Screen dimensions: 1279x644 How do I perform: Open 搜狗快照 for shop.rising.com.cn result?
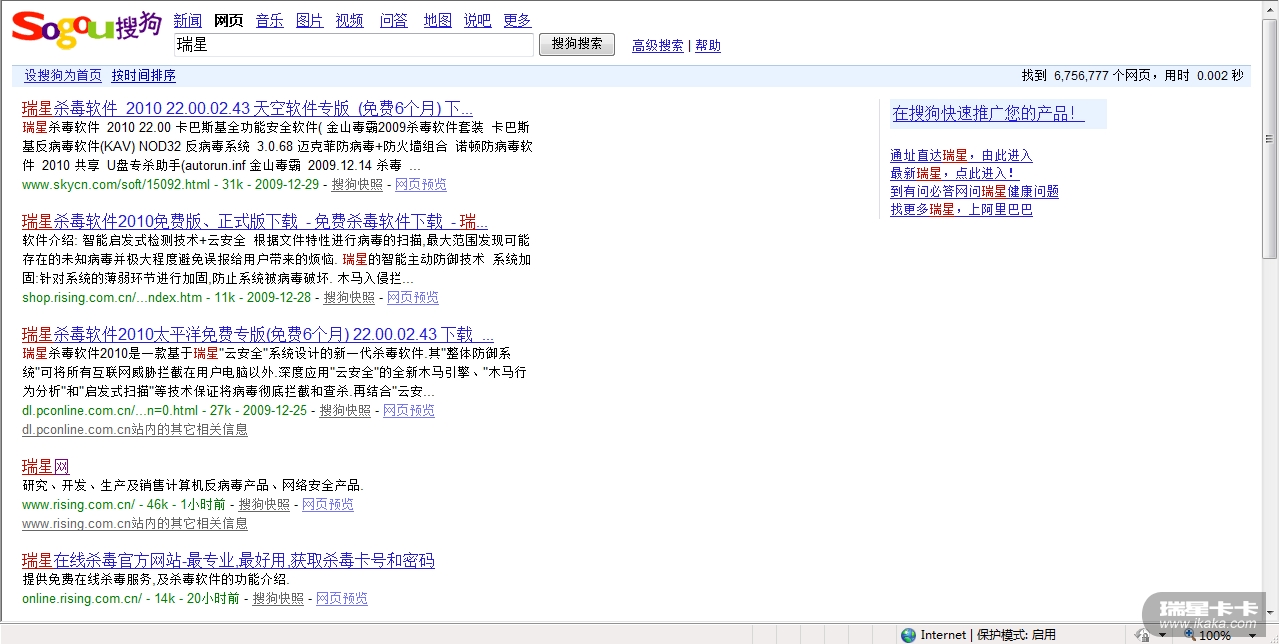click(349, 298)
